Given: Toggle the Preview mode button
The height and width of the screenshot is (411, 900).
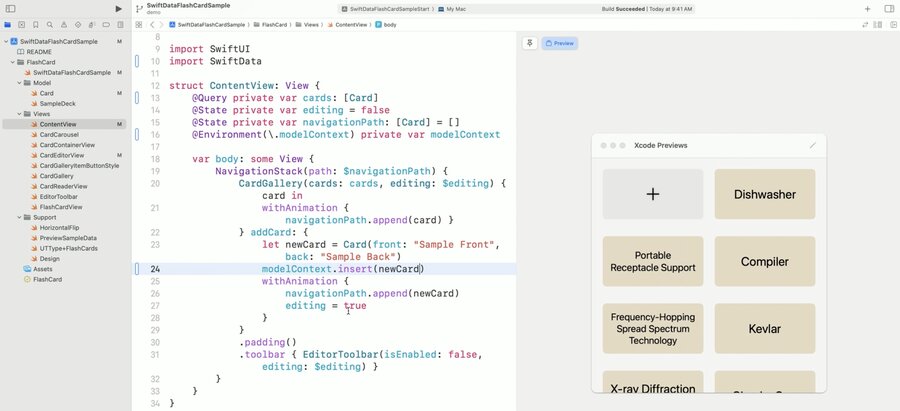Looking at the screenshot, I should point(560,43).
